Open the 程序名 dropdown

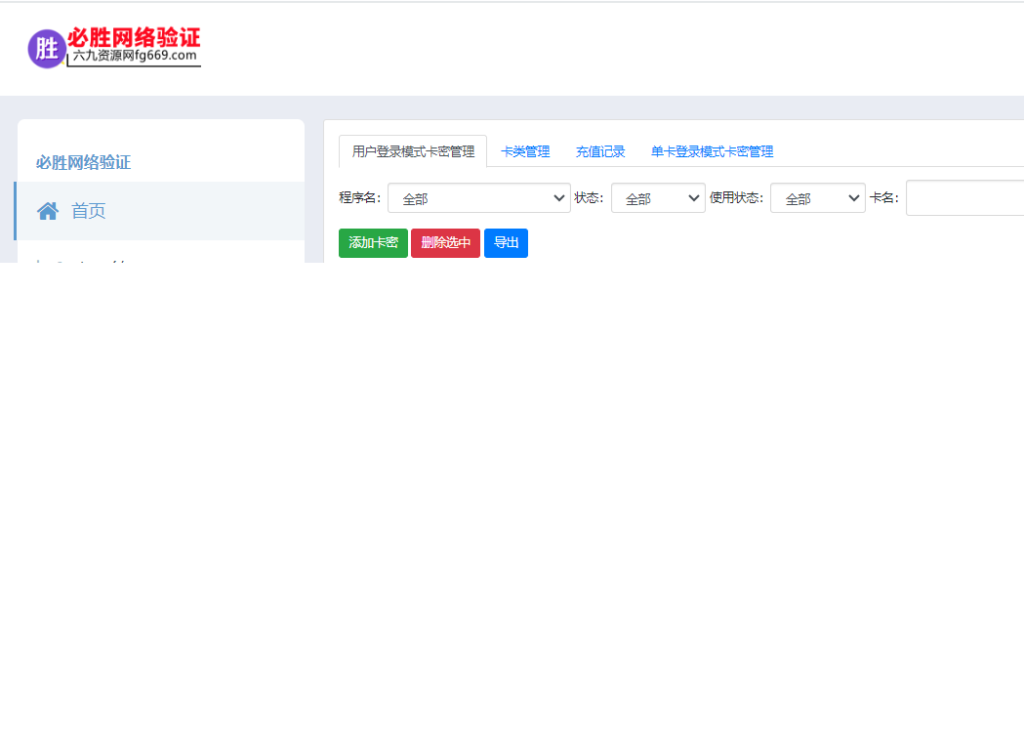coord(478,198)
